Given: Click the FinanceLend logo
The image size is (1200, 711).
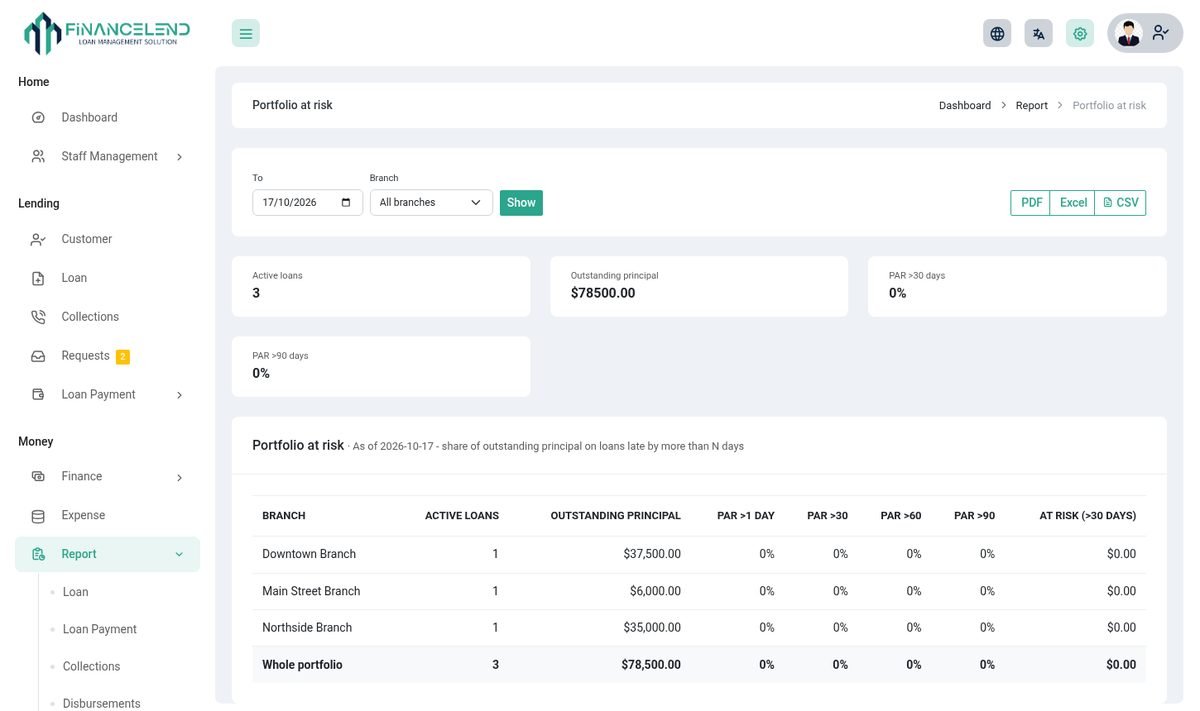Looking at the screenshot, I should click(x=107, y=33).
